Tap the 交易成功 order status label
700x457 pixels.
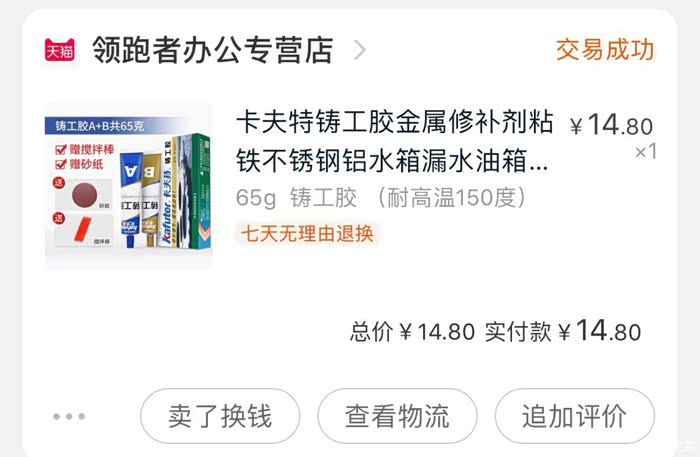tap(605, 50)
